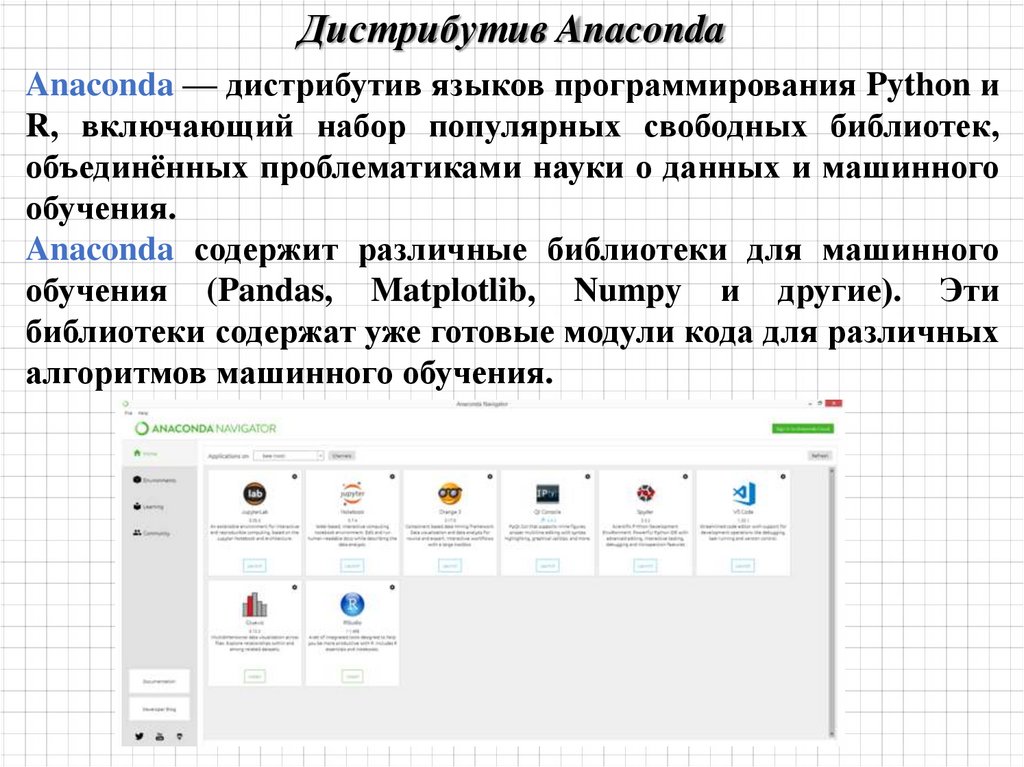The image size is (1024, 767).
Task: Click the VS Code app icon
Action: [x=743, y=493]
